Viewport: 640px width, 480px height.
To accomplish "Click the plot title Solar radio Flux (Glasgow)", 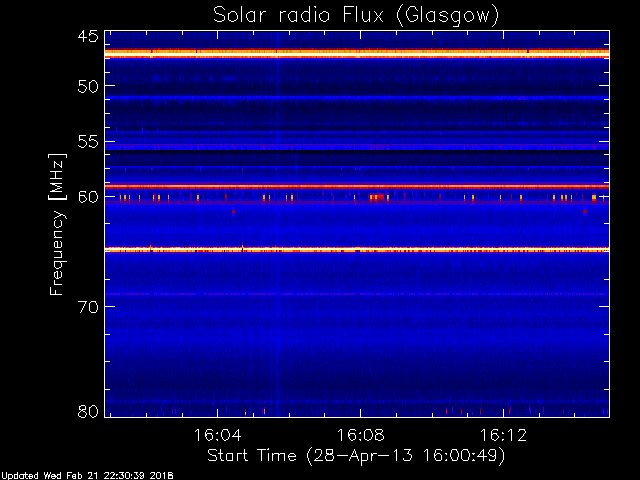I will [356, 16].
